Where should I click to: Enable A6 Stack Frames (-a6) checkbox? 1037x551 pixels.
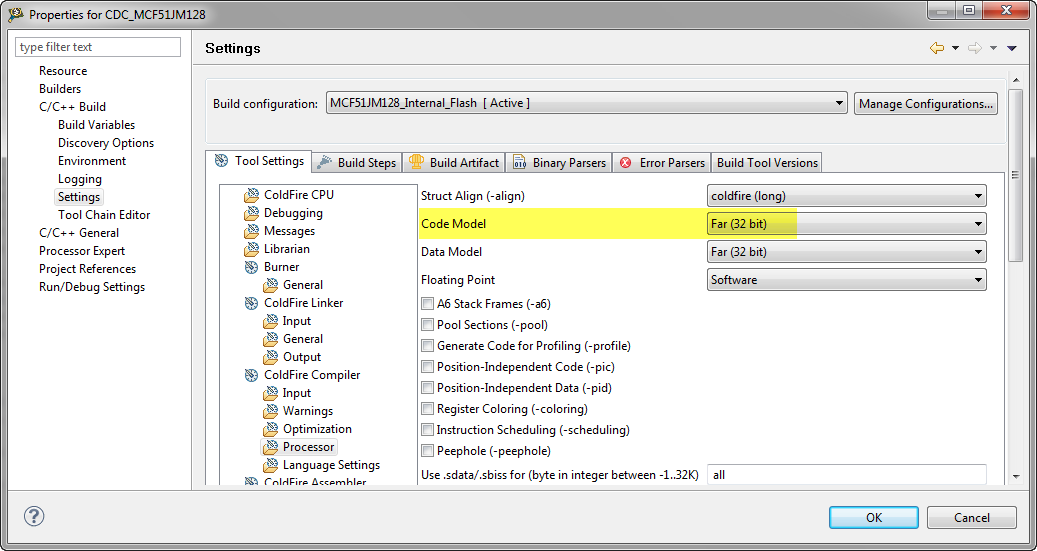(x=428, y=304)
